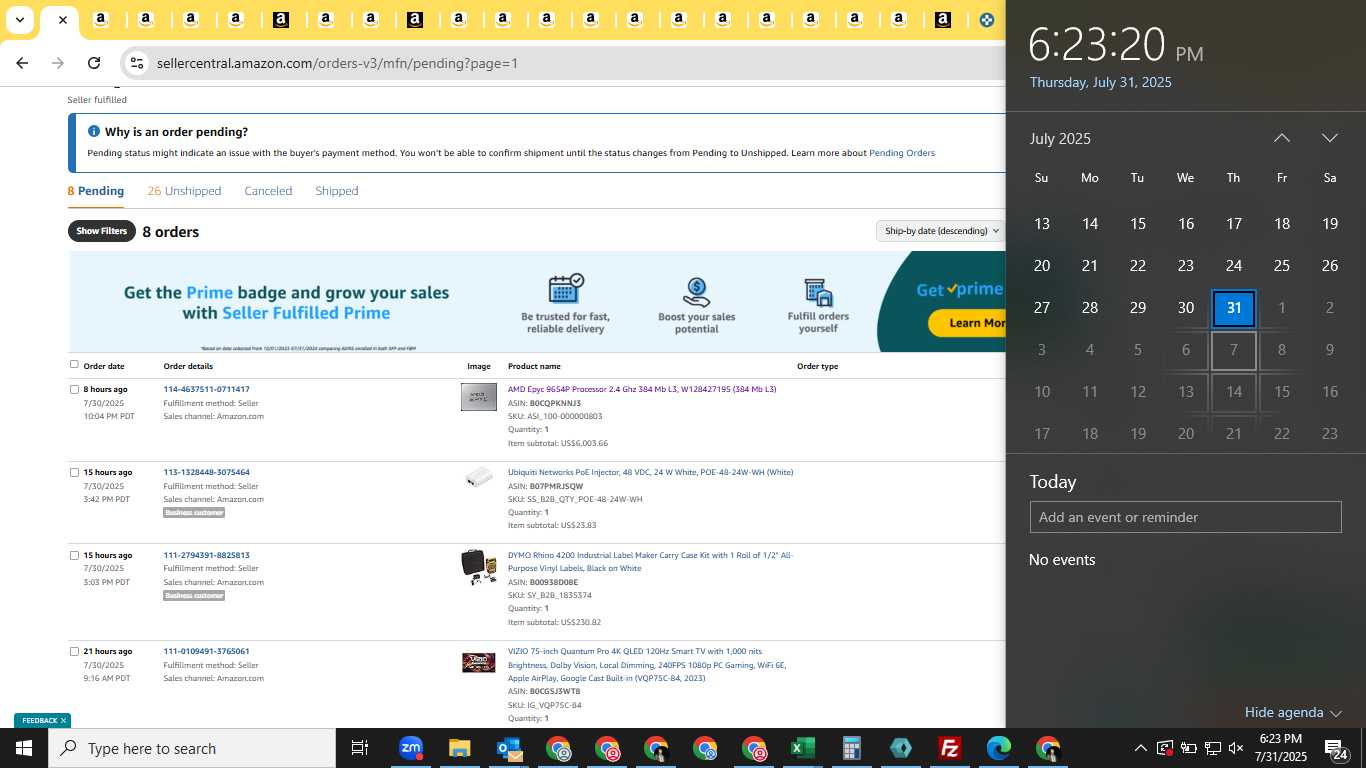Go back to the previous page
1366x768 pixels.
(x=22, y=63)
